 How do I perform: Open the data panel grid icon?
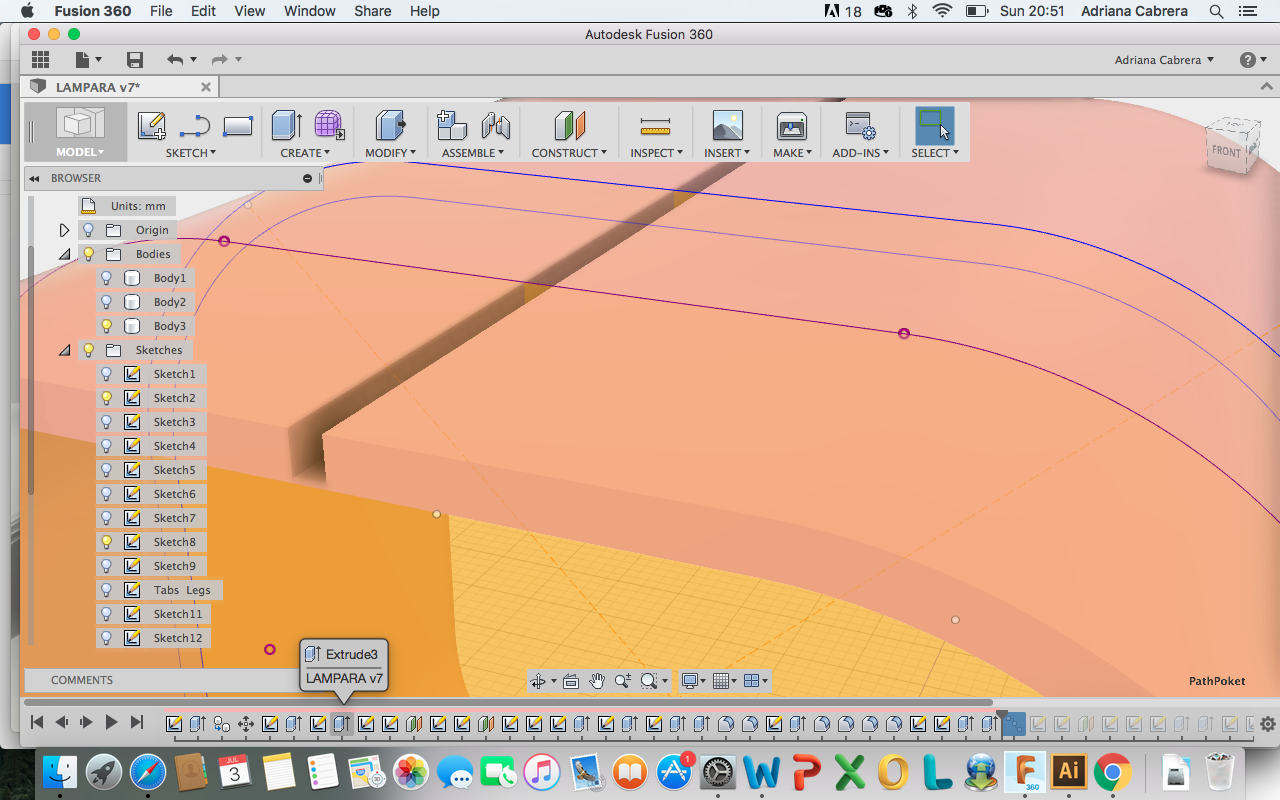[x=40, y=60]
